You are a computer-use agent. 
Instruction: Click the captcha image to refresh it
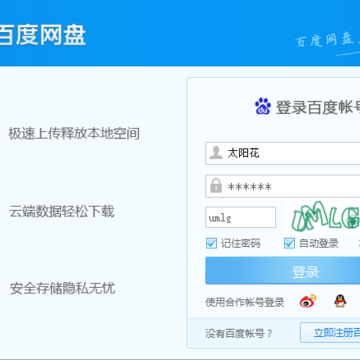tap(322, 217)
